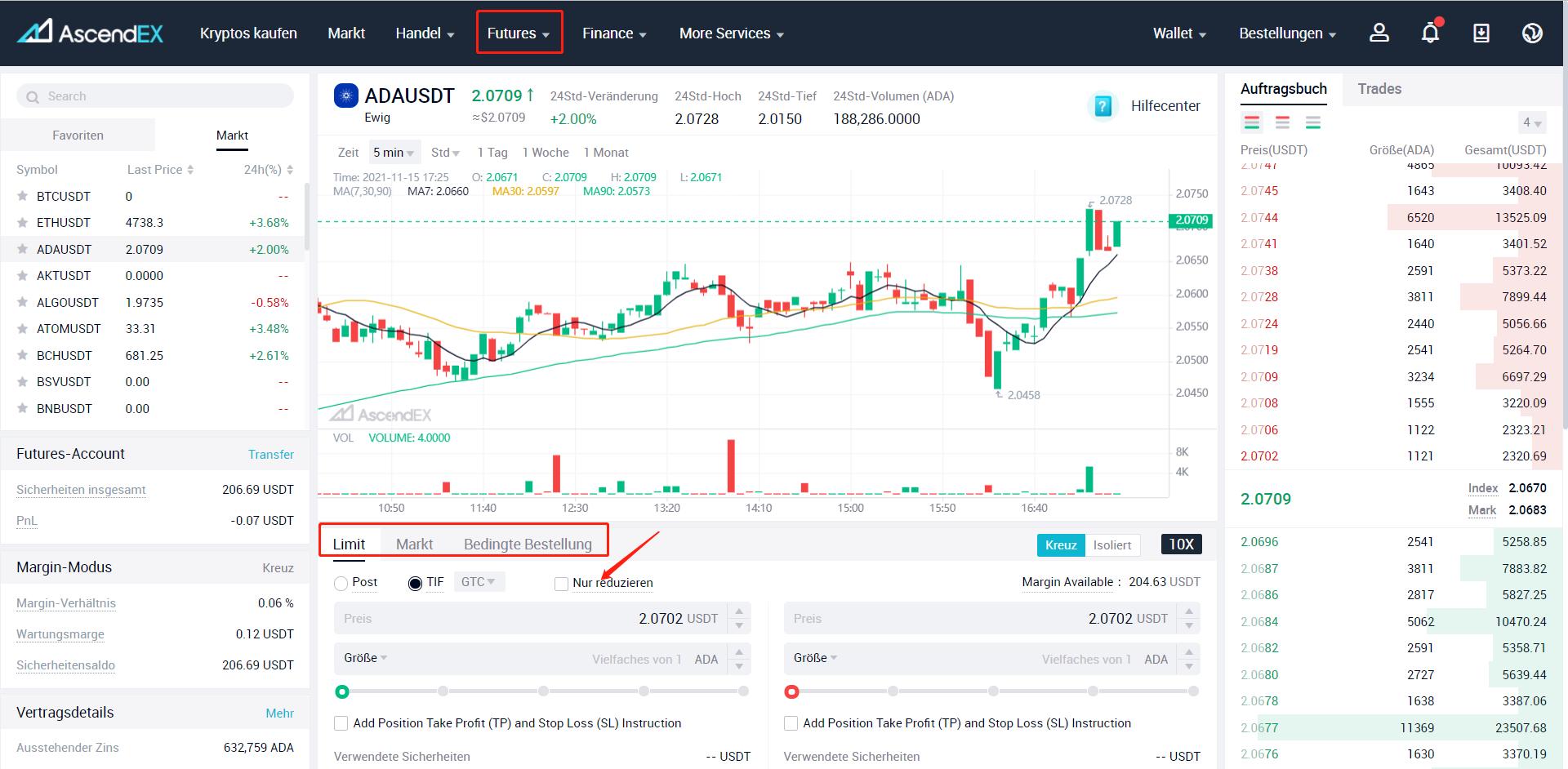The height and width of the screenshot is (769, 1568).
Task: Click the red sell size slider handle
Action: [791, 691]
